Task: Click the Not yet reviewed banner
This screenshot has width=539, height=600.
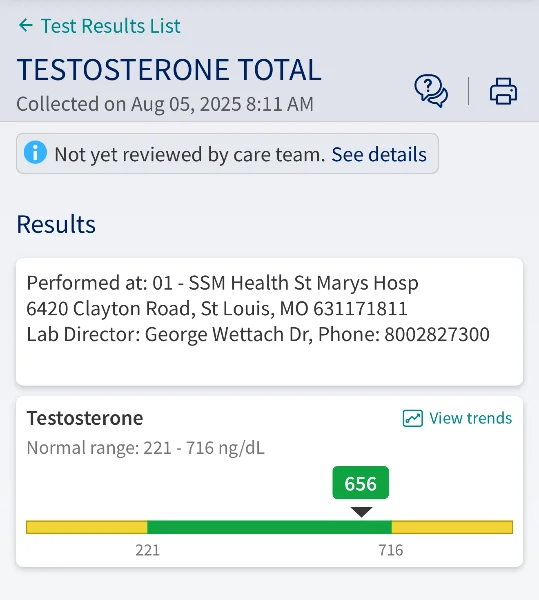Action: [227, 153]
